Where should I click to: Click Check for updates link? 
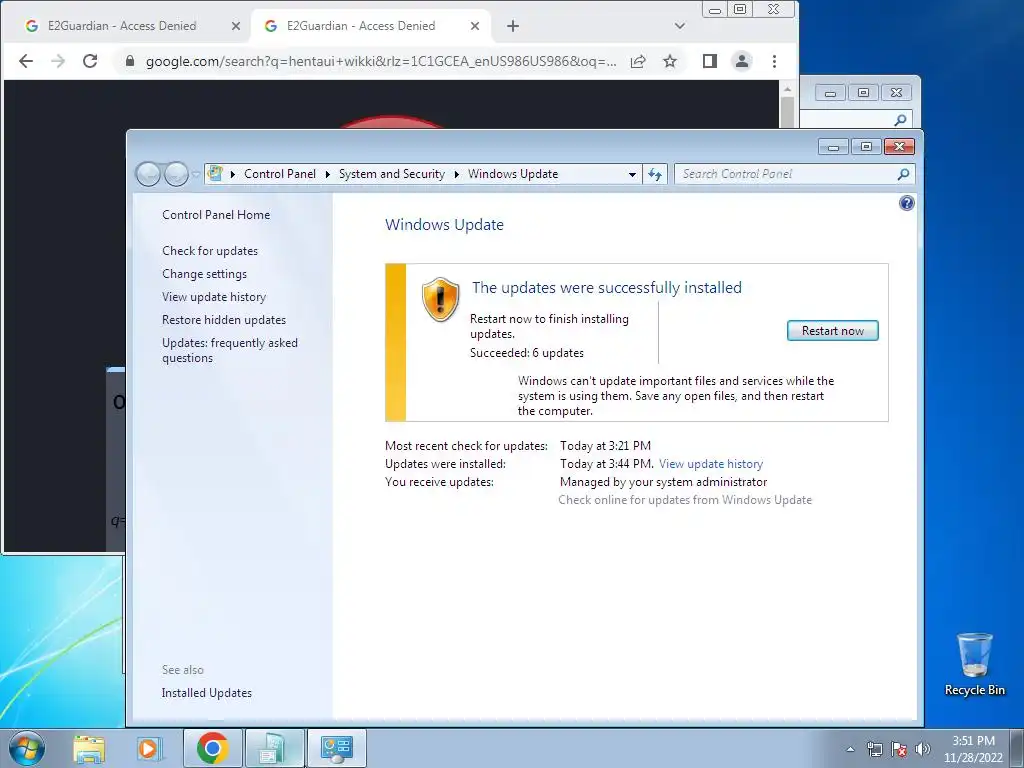tap(210, 251)
